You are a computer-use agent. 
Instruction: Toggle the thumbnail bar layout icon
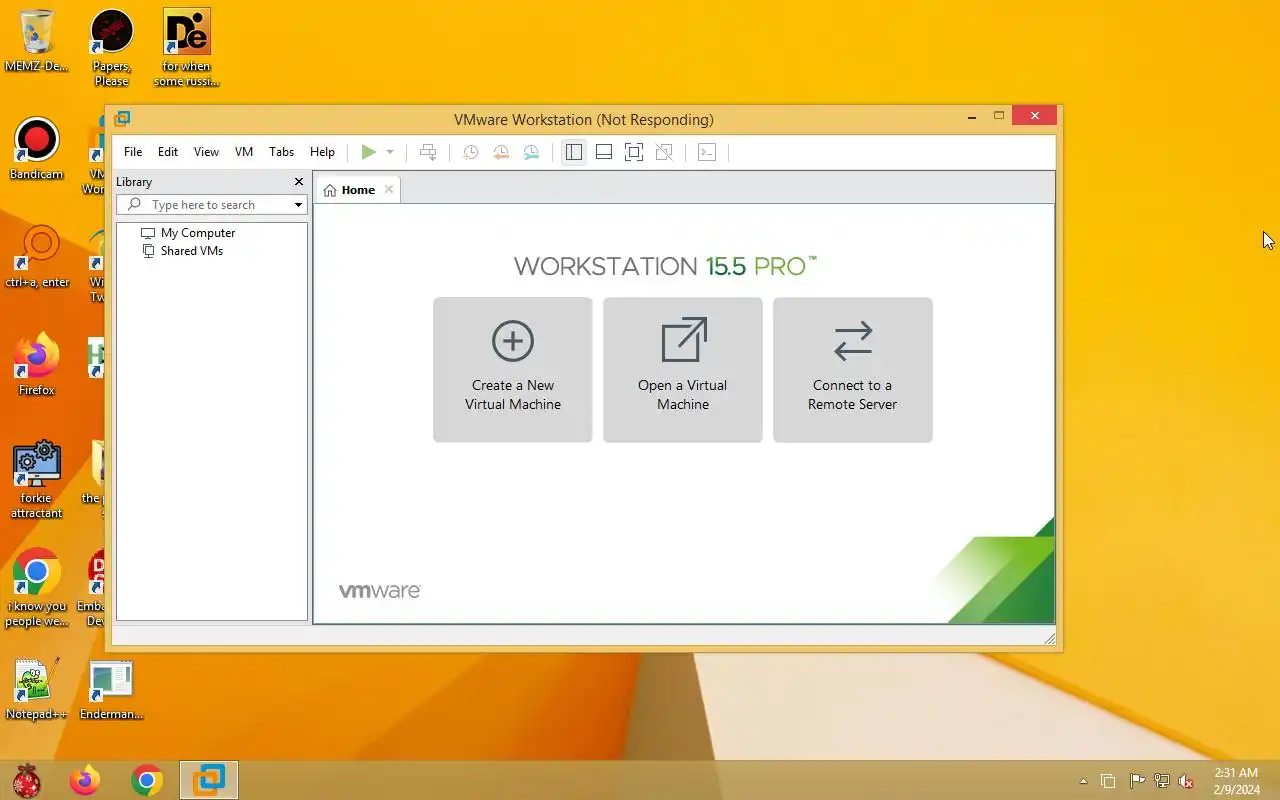click(604, 152)
